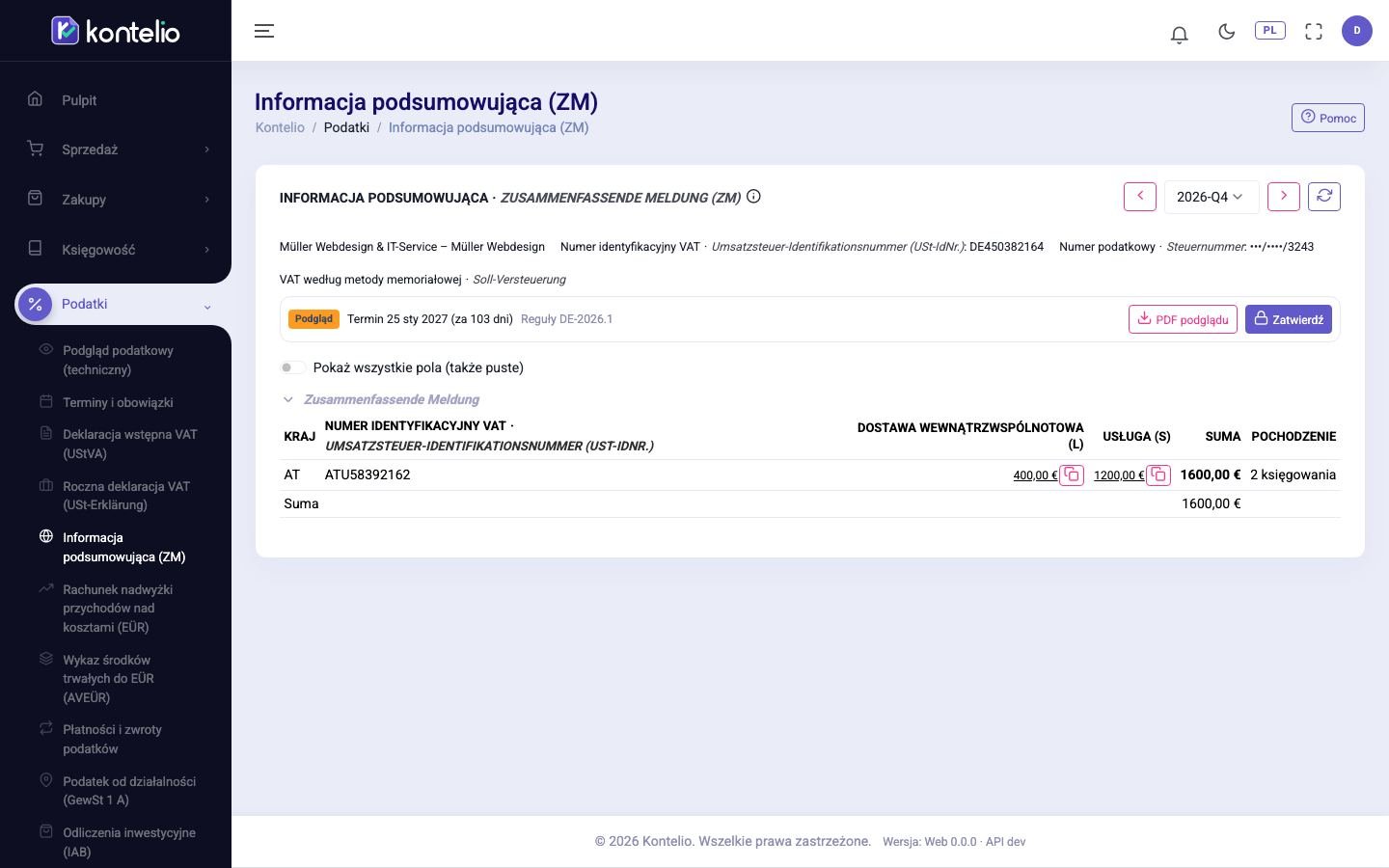Enter fullscreen mode
1389x868 pixels.
point(1314,32)
